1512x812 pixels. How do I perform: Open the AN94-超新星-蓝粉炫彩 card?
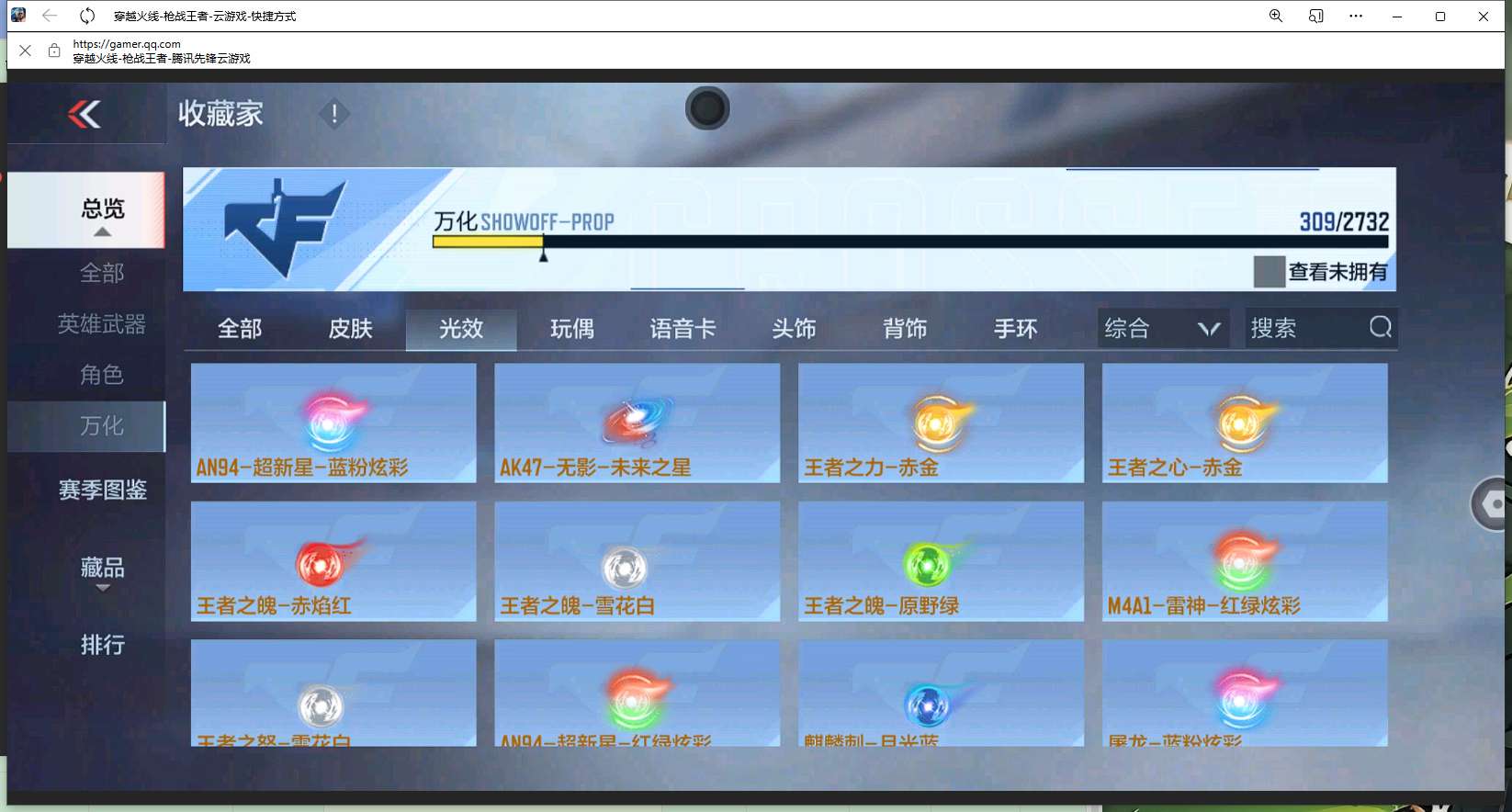coord(333,423)
